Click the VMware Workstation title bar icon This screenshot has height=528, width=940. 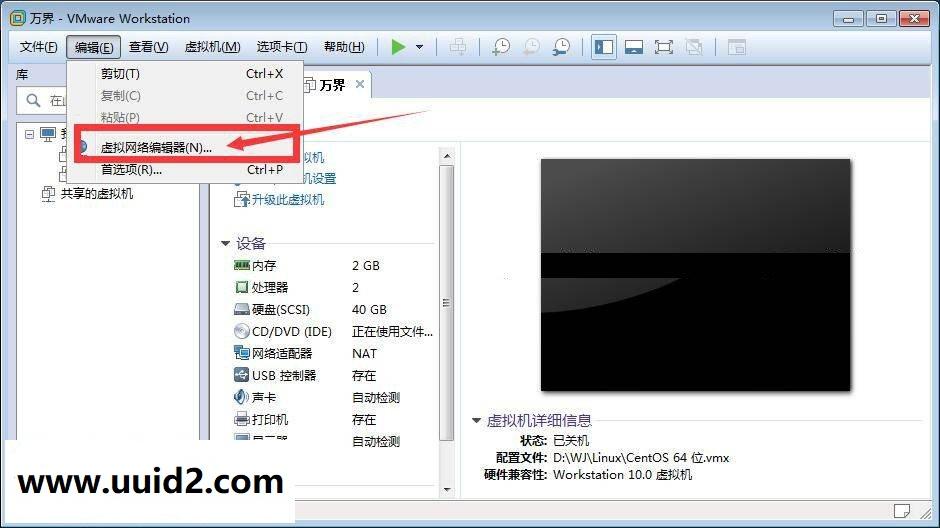click(x=18, y=18)
